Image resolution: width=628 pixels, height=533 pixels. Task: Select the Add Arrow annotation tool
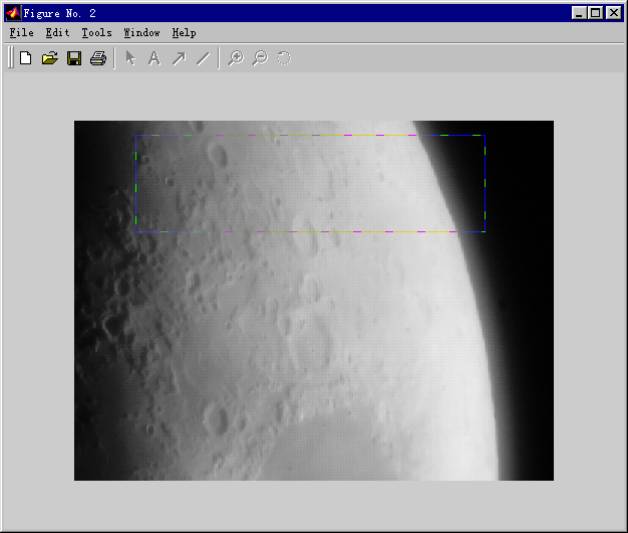tap(179, 58)
